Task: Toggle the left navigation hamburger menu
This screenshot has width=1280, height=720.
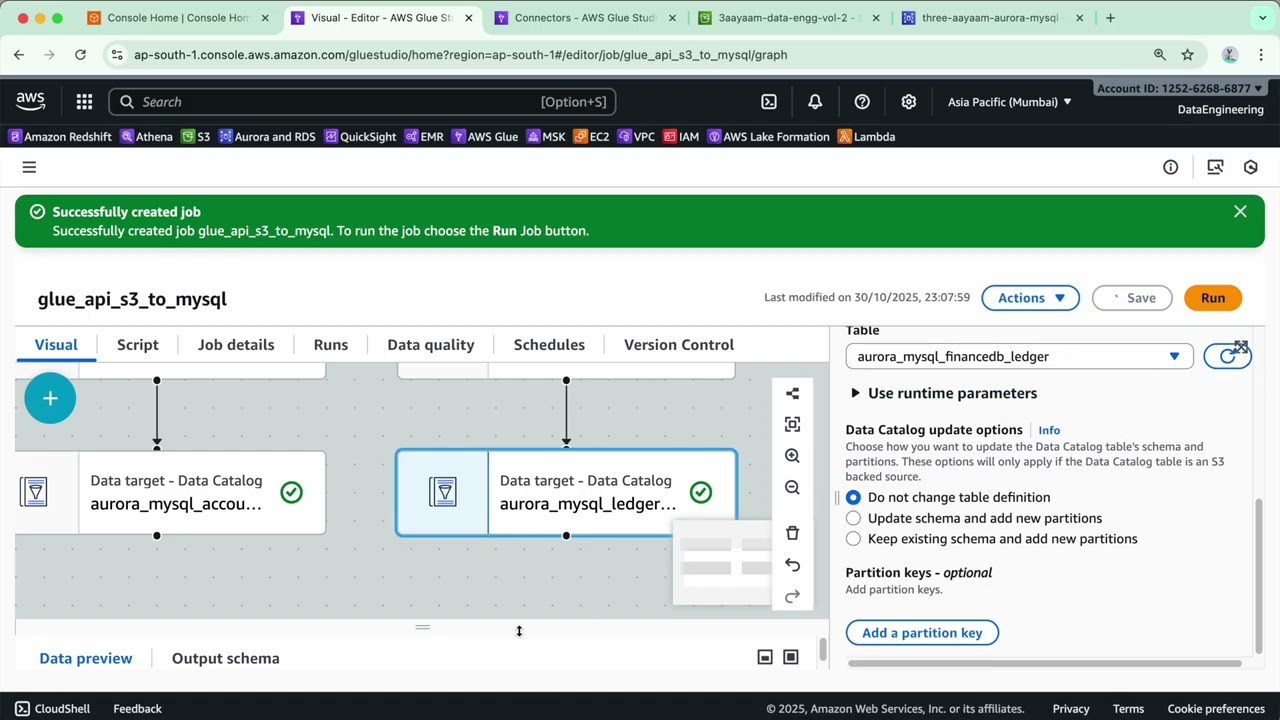Action: click(29, 167)
